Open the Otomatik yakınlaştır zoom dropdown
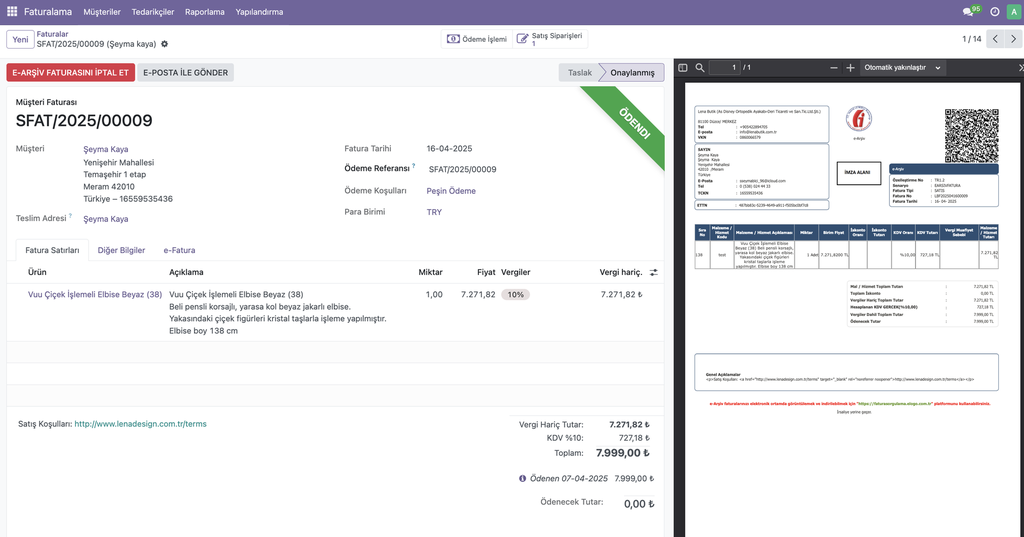The width and height of the screenshot is (1024, 537). pos(902,68)
